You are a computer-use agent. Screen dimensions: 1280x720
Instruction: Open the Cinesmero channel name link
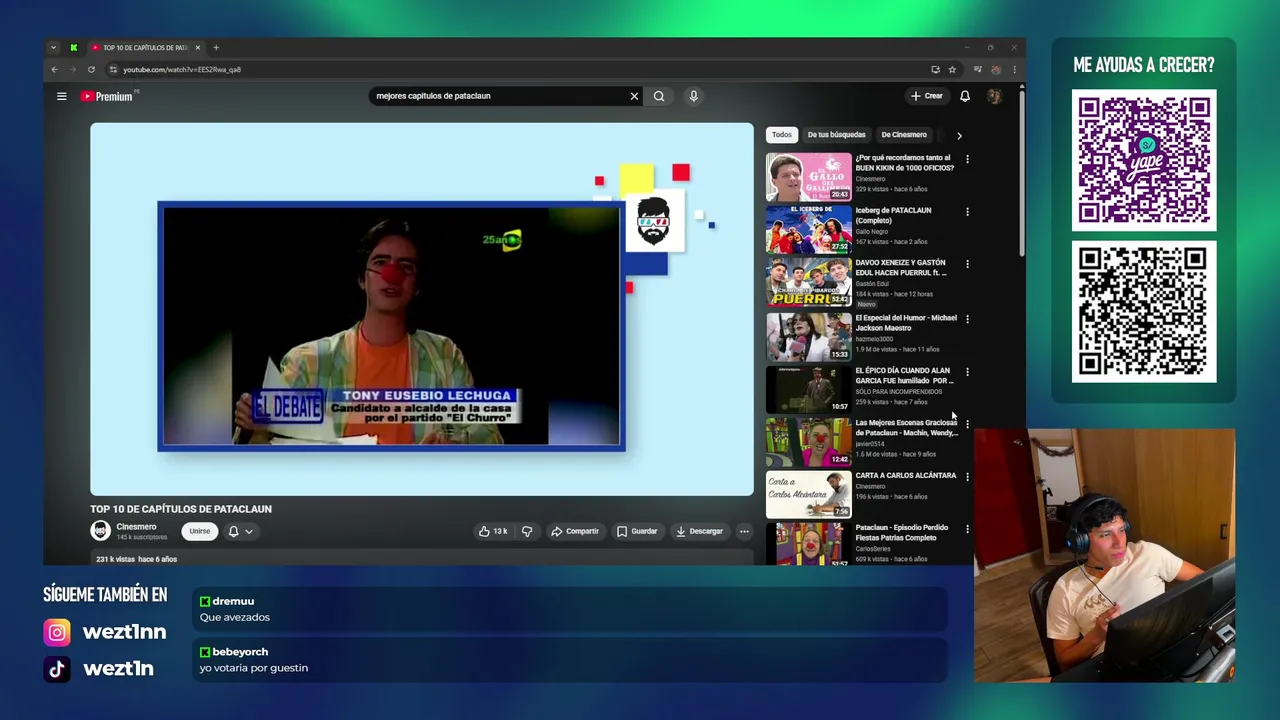(136, 526)
